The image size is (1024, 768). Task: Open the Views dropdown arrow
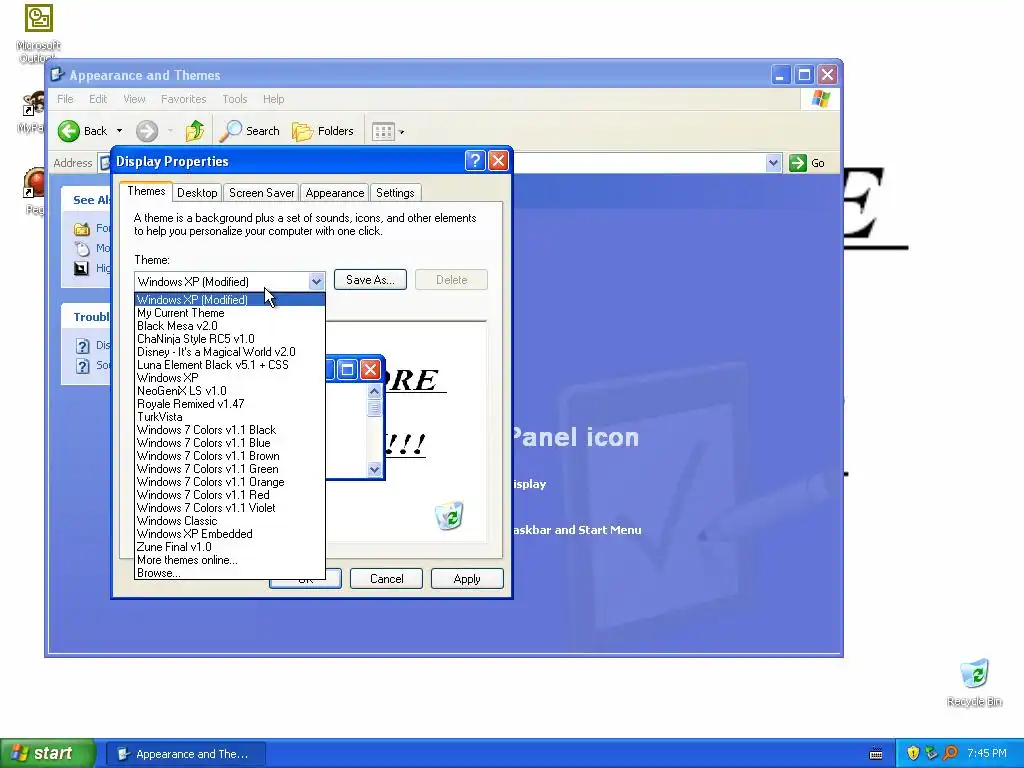402,132
